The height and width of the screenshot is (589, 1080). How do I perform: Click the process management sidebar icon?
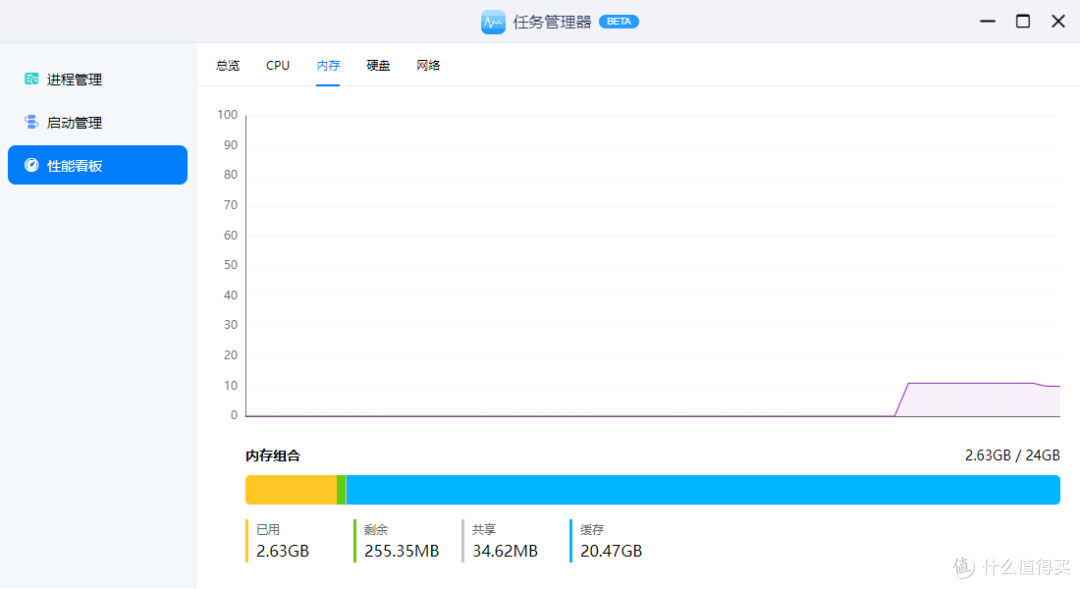pyautogui.click(x=31, y=79)
